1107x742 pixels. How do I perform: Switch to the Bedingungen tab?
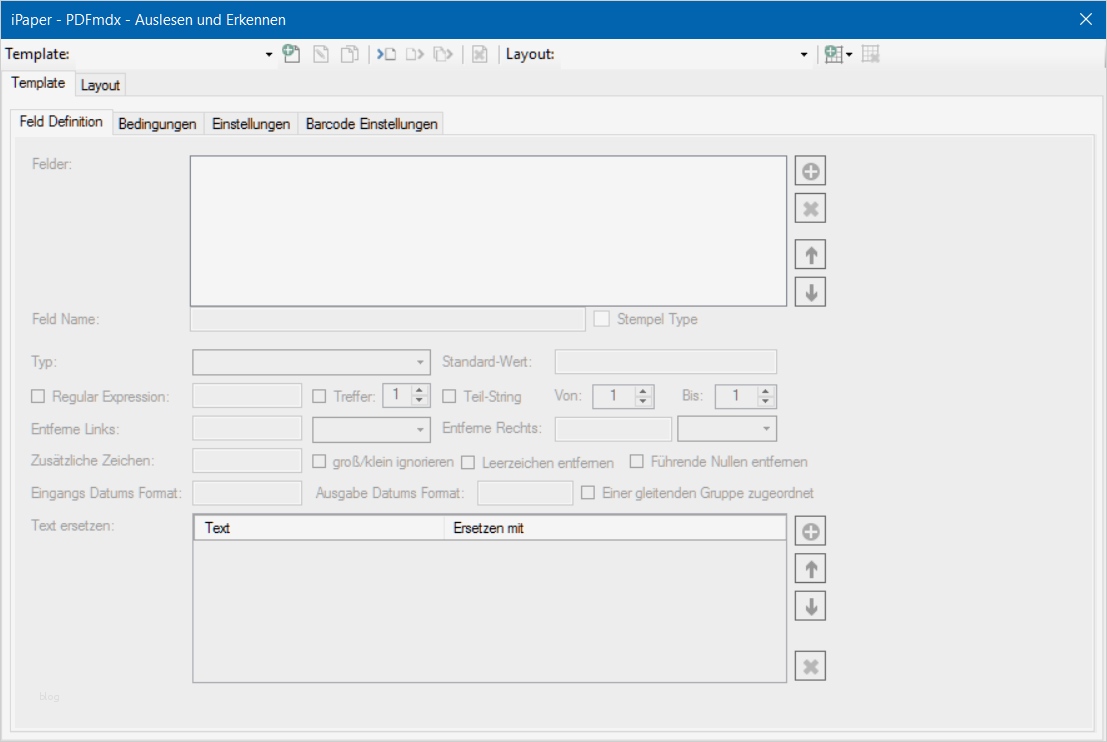click(156, 124)
